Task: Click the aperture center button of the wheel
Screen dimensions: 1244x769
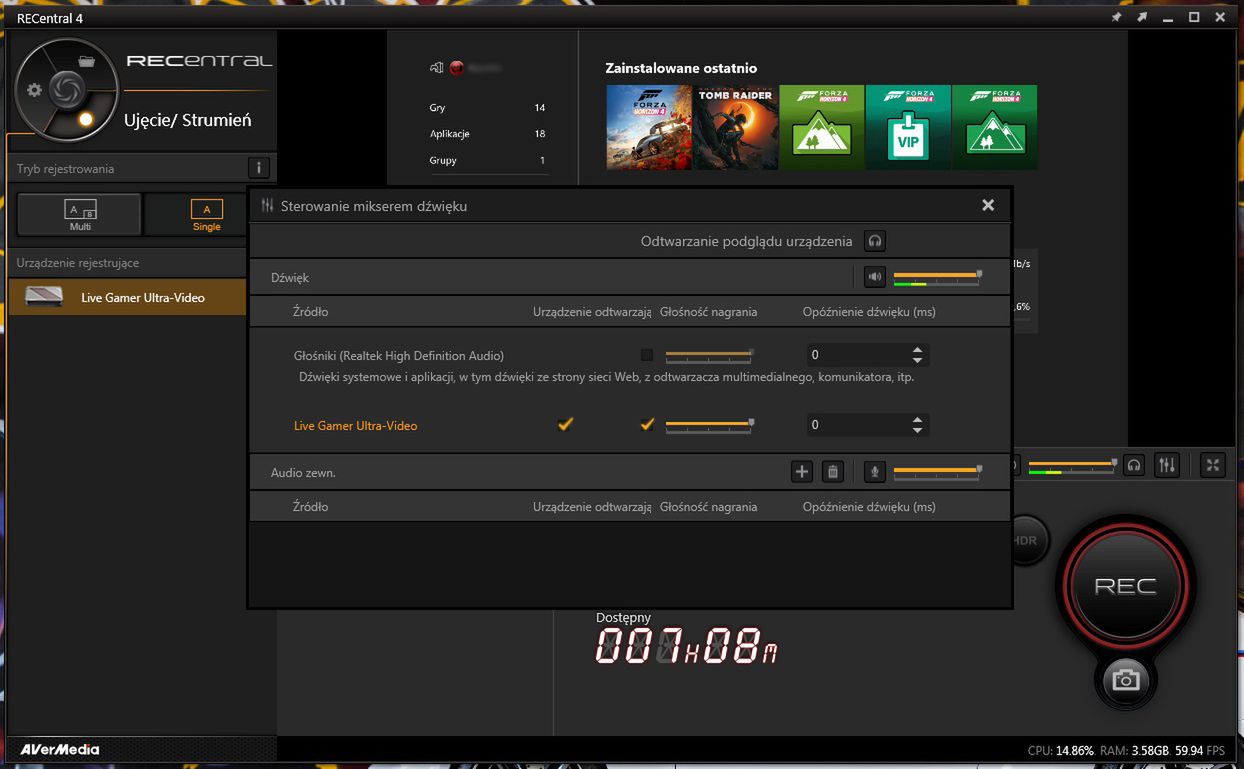Action: coord(66,89)
